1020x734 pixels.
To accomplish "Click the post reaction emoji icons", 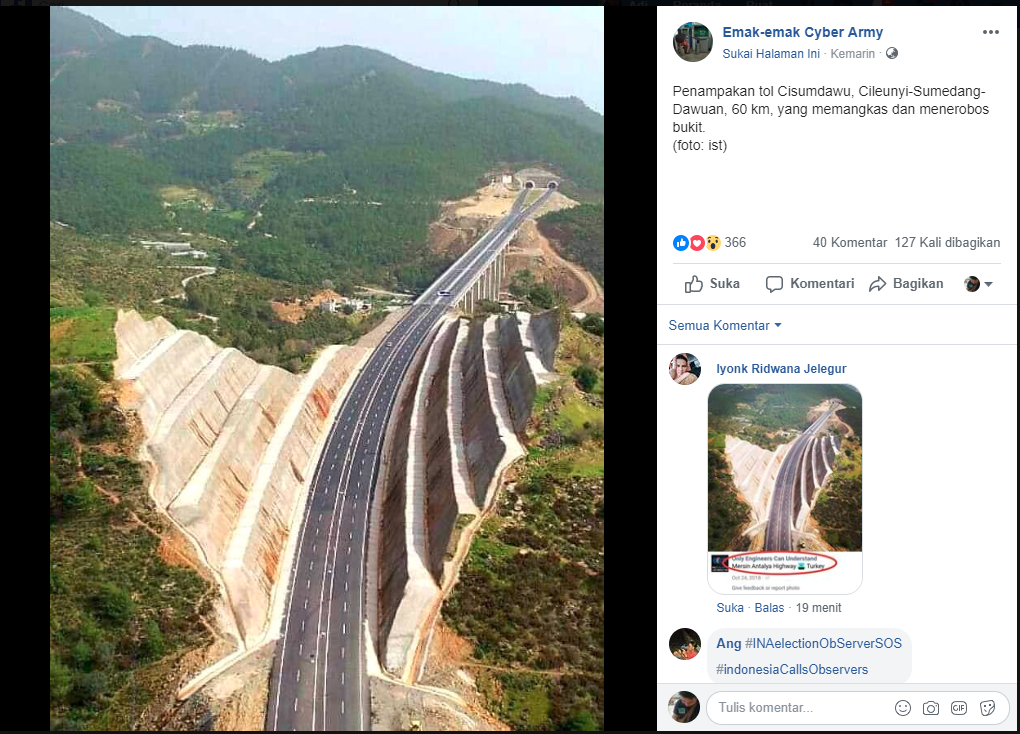I will [x=697, y=243].
